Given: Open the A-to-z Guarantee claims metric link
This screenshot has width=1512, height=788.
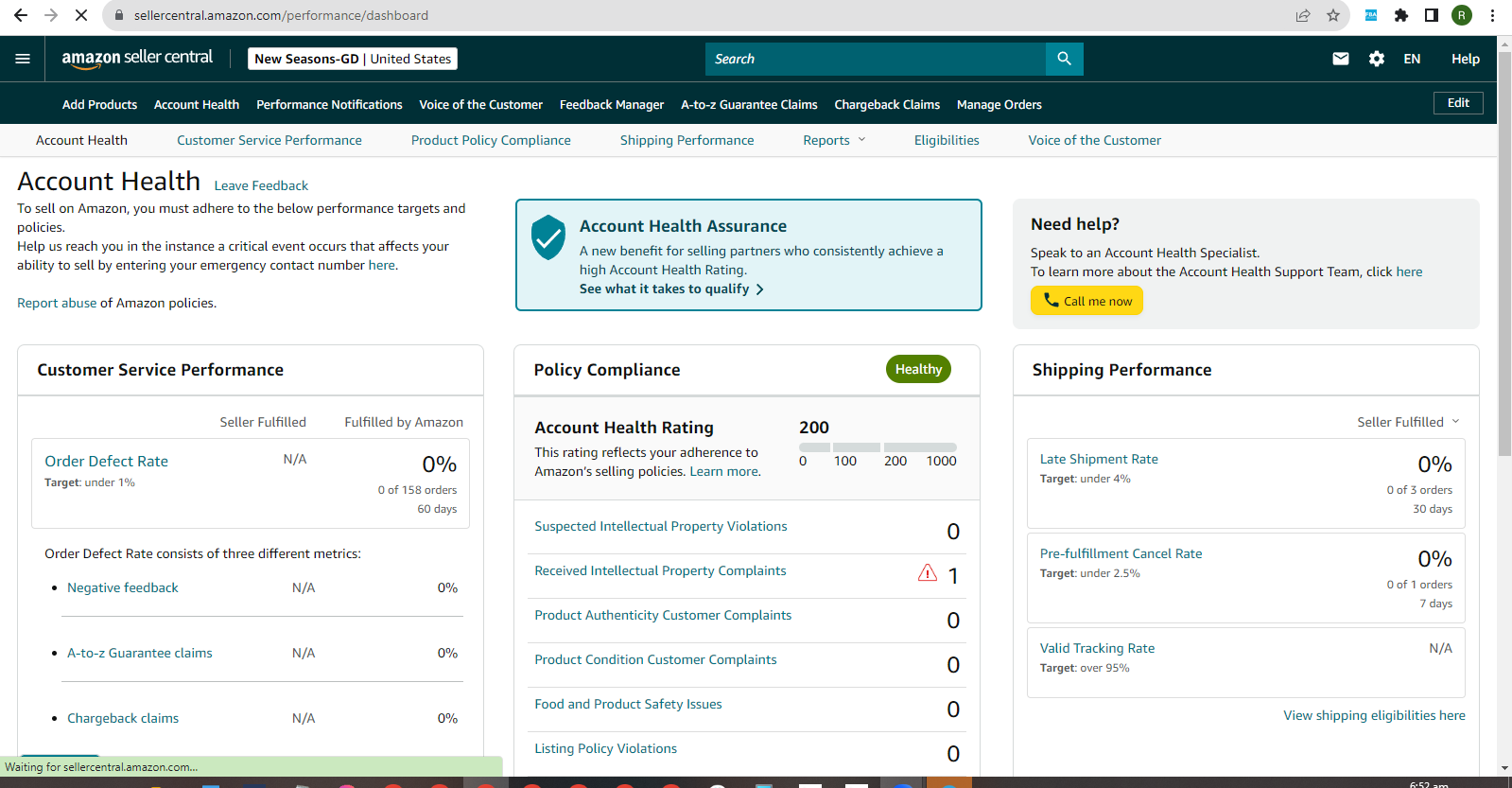Looking at the screenshot, I should click(x=140, y=653).
